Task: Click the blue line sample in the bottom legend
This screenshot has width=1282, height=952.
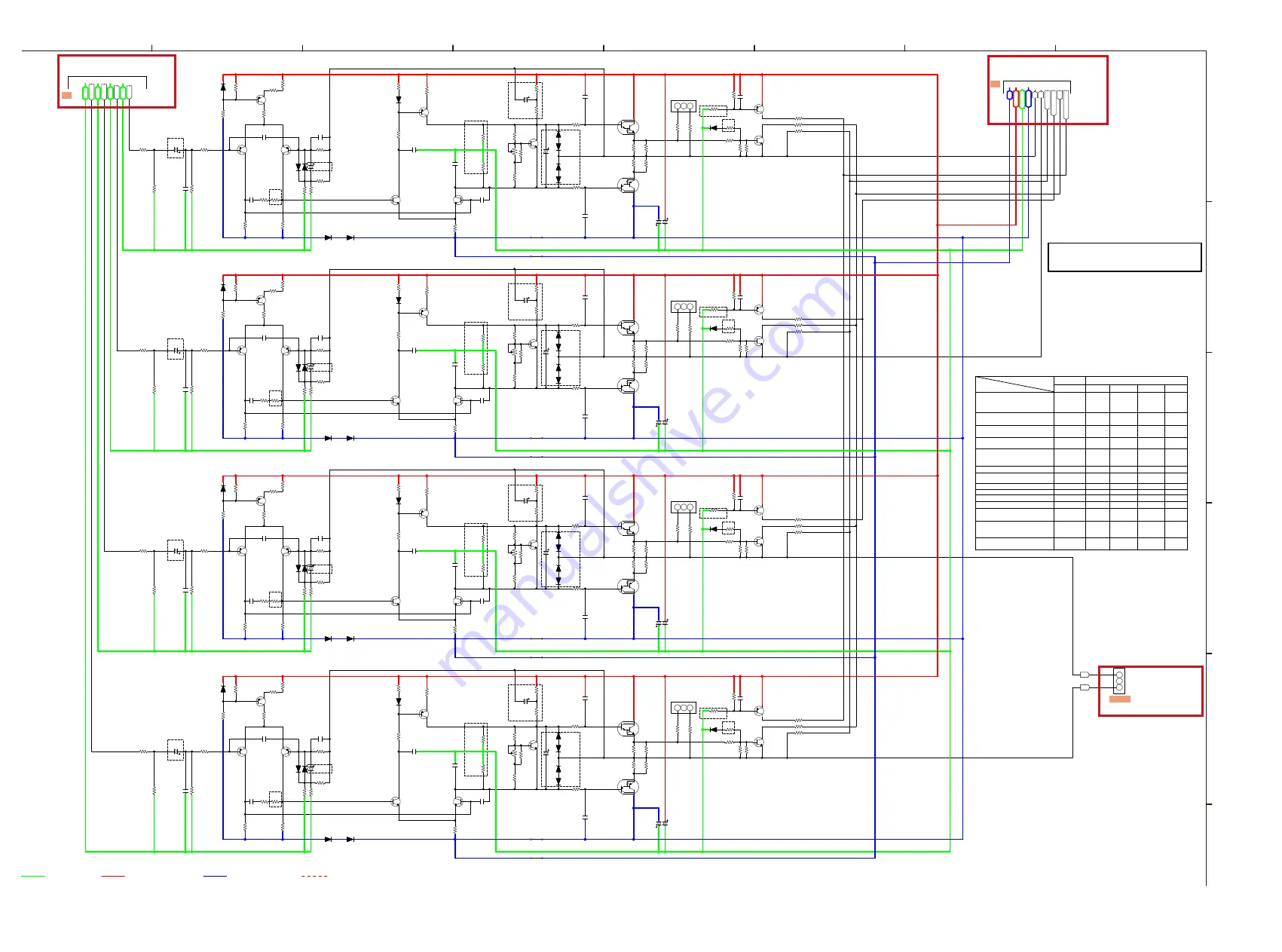Action: pos(215,877)
